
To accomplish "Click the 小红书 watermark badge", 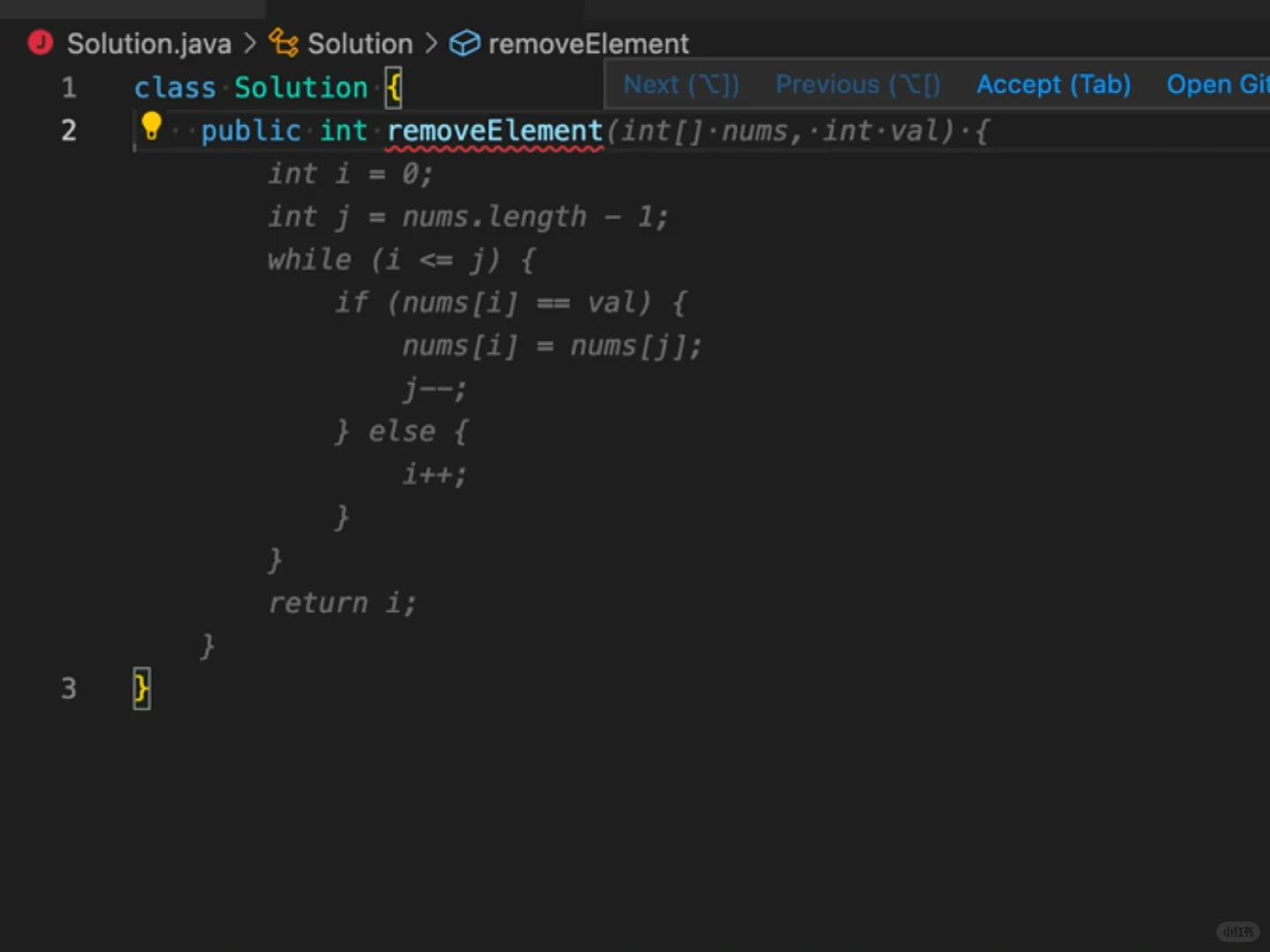I will click(1239, 932).
